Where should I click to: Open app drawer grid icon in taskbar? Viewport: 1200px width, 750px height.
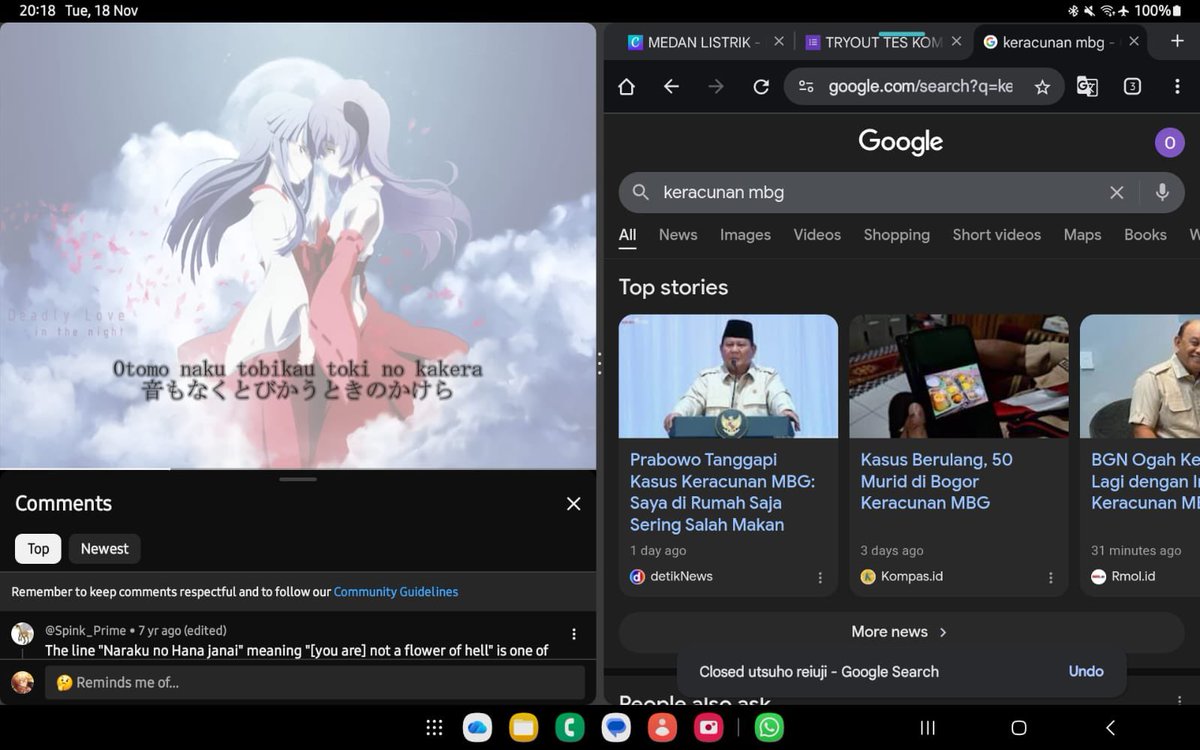pyautogui.click(x=434, y=728)
